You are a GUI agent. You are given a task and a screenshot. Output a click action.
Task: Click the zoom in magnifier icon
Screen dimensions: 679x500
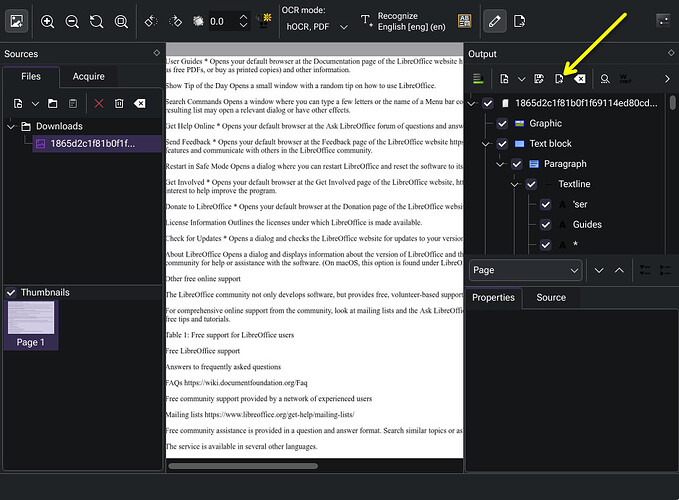[x=47, y=21]
